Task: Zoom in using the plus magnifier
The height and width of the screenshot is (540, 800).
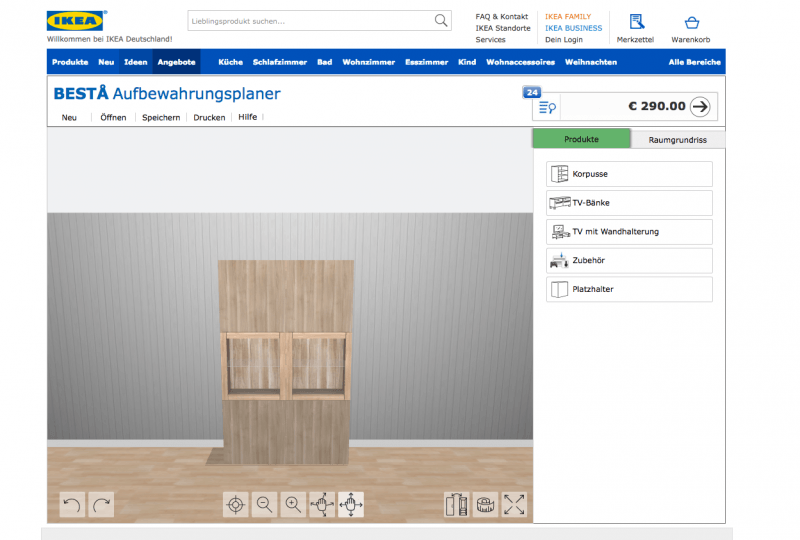Action: click(293, 505)
